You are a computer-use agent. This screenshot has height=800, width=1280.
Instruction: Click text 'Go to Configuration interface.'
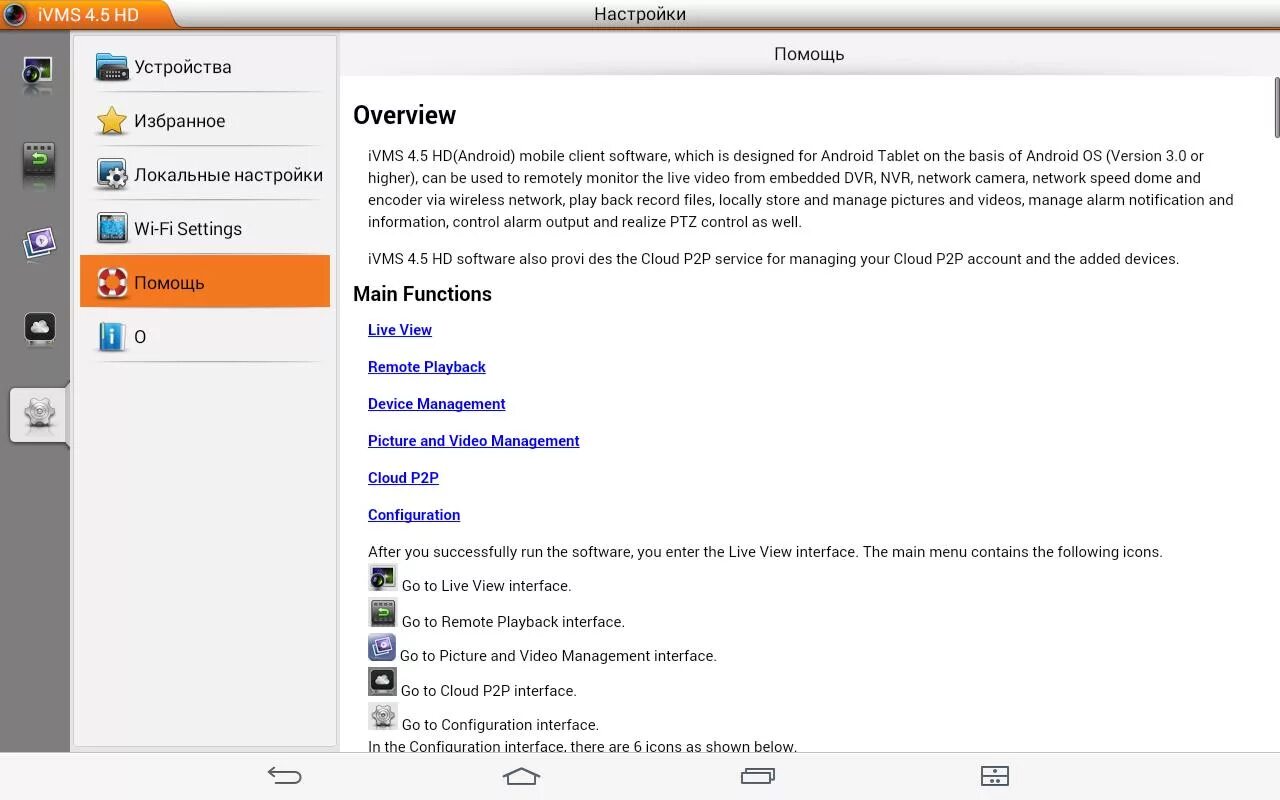pyautogui.click(x=500, y=725)
